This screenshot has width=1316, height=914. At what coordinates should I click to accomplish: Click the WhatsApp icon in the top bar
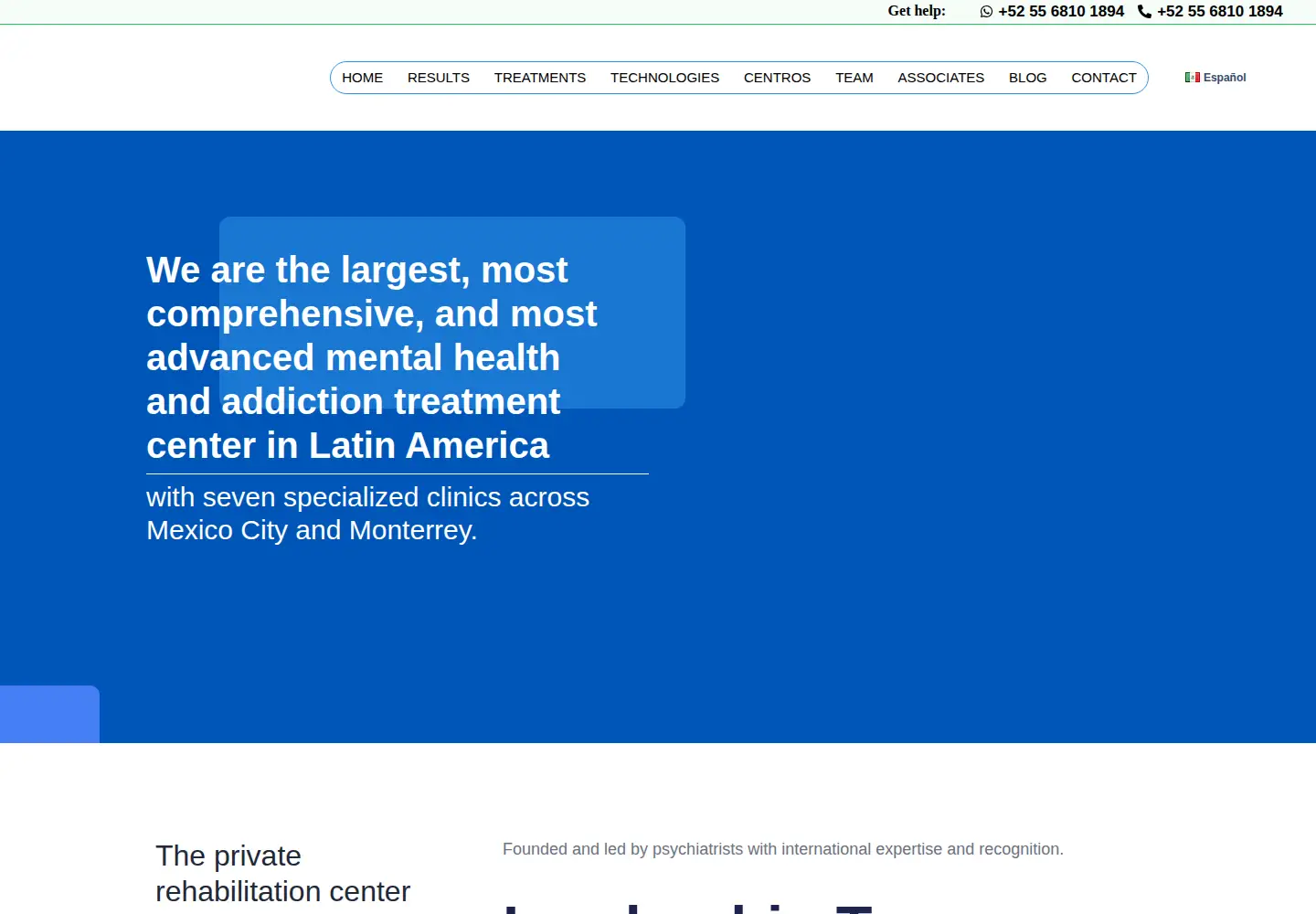pyautogui.click(x=986, y=12)
